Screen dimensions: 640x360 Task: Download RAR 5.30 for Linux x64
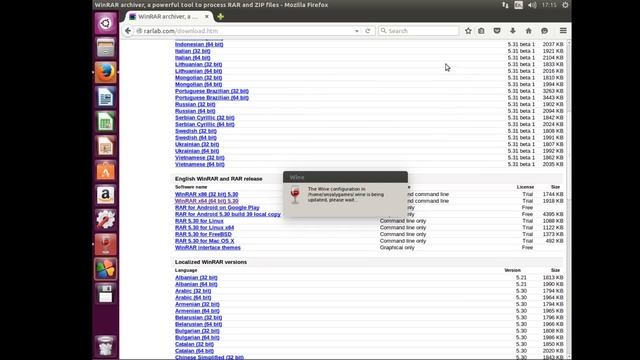(x=204, y=227)
